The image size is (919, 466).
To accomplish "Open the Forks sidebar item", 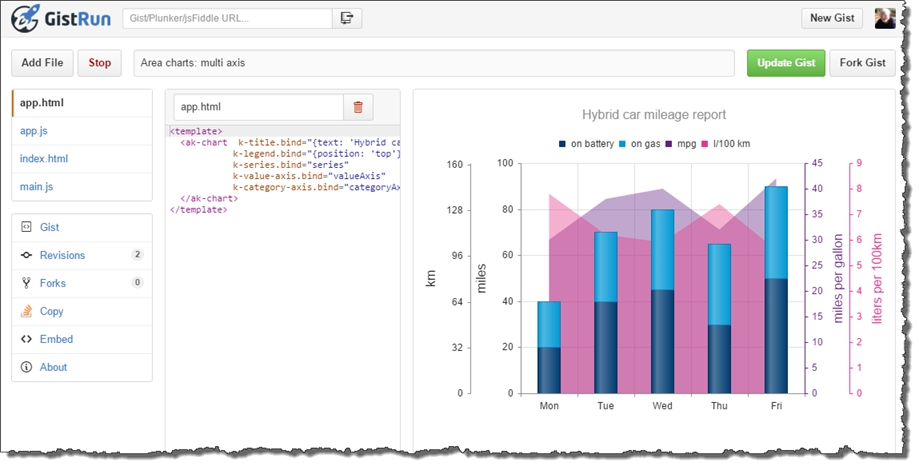I will 52,283.
